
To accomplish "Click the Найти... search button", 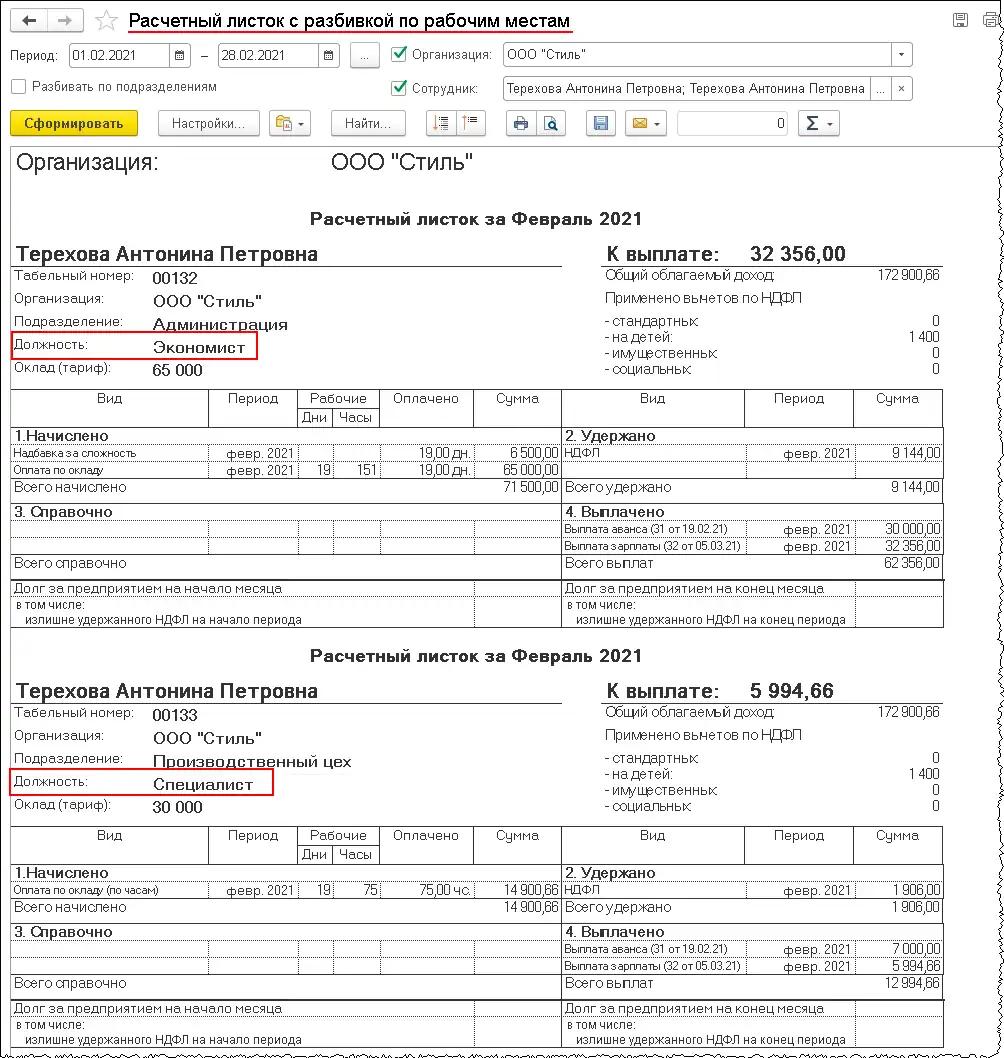I will pyautogui.click(x=368, y=123).
